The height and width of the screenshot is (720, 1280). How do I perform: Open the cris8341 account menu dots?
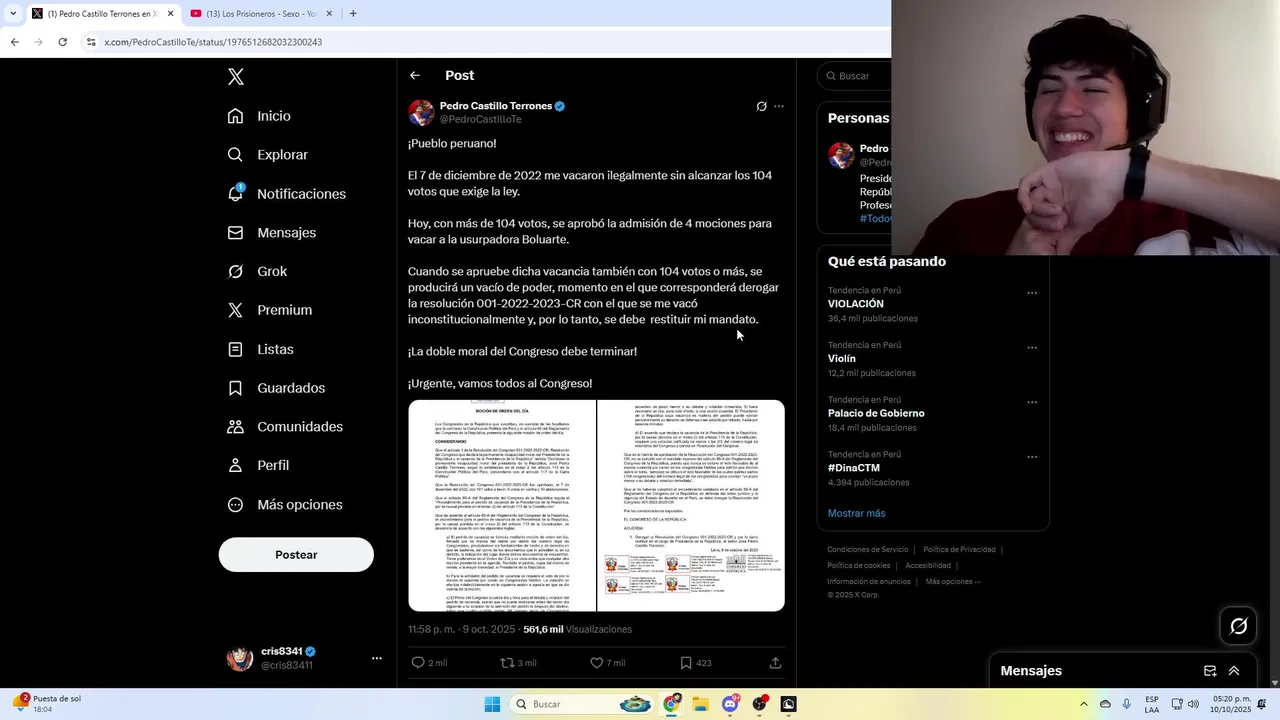pos(377,658)
